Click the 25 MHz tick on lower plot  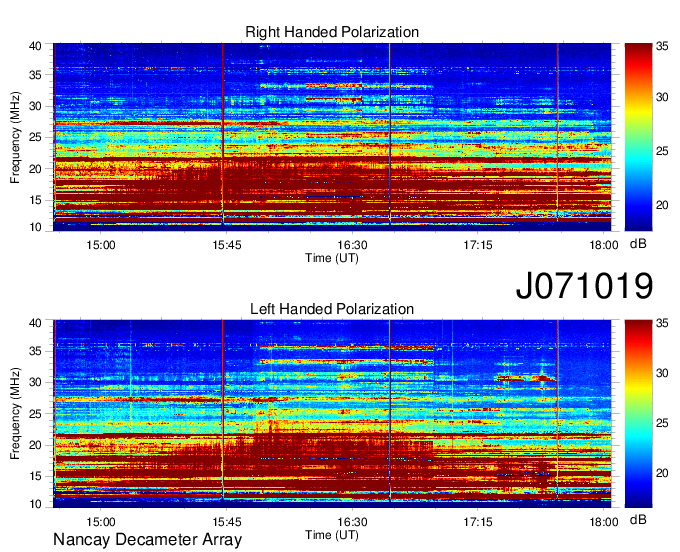point(36,414)
